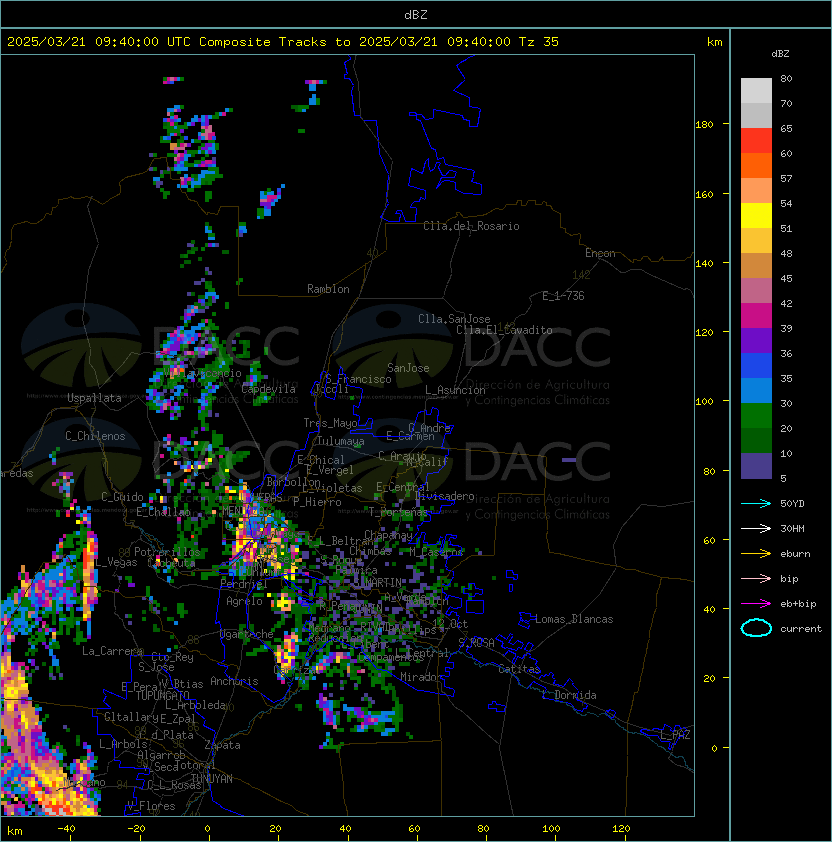
Task: Pick the purple 39–36 dBZ legend swatch
Action: pyautogui.click(x=756, y=341)
